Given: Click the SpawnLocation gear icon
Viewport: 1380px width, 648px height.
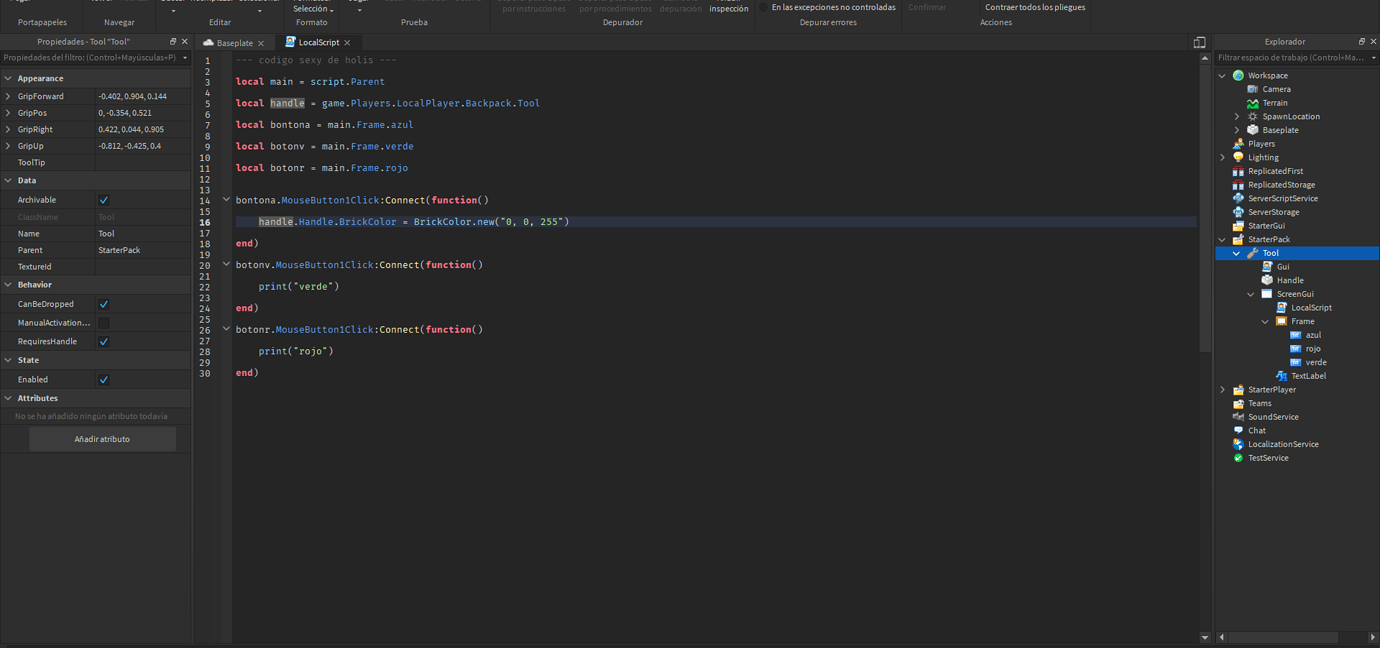Looking at the screenshot, I should click(x=1252, y=116).
